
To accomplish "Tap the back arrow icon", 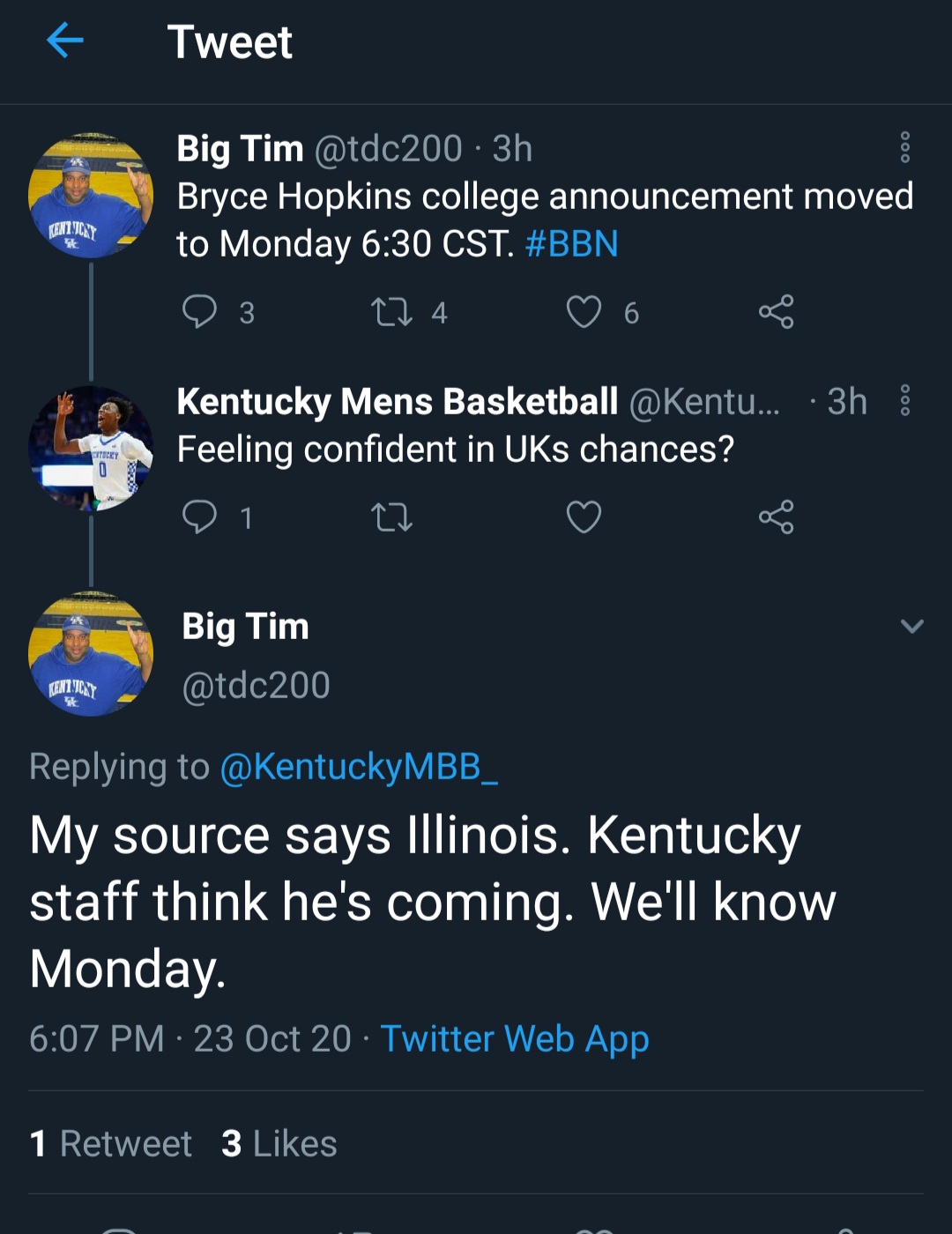I will coord(65,41).
